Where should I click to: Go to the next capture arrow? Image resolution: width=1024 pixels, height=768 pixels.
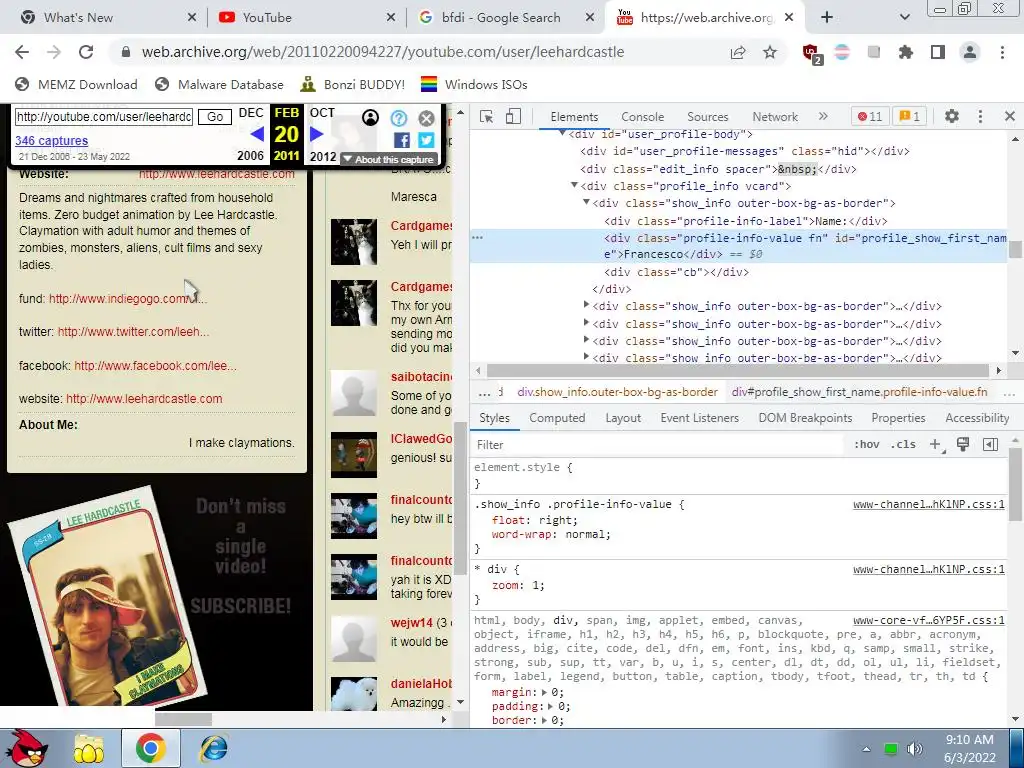317,134
